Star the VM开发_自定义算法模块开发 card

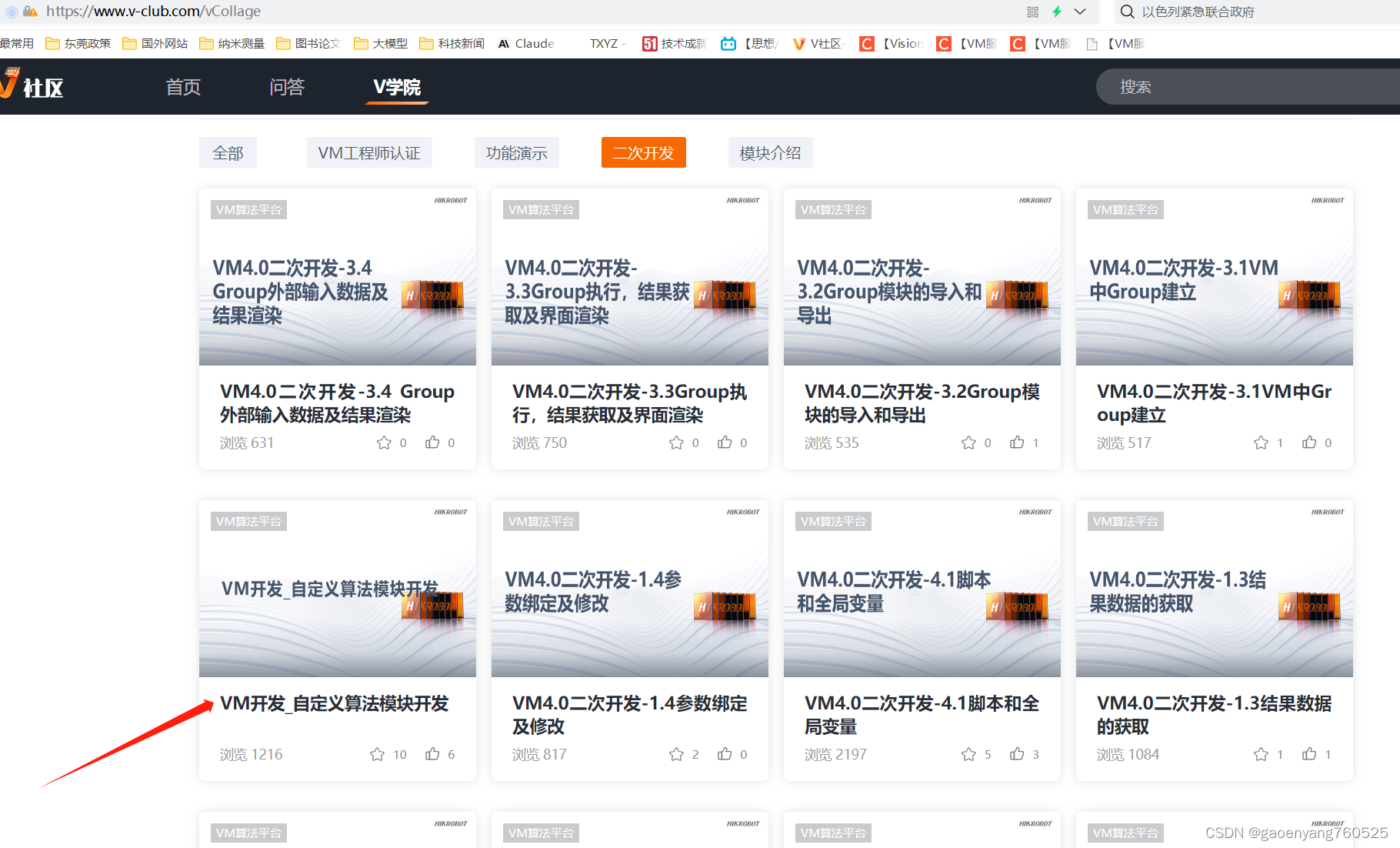377,754
